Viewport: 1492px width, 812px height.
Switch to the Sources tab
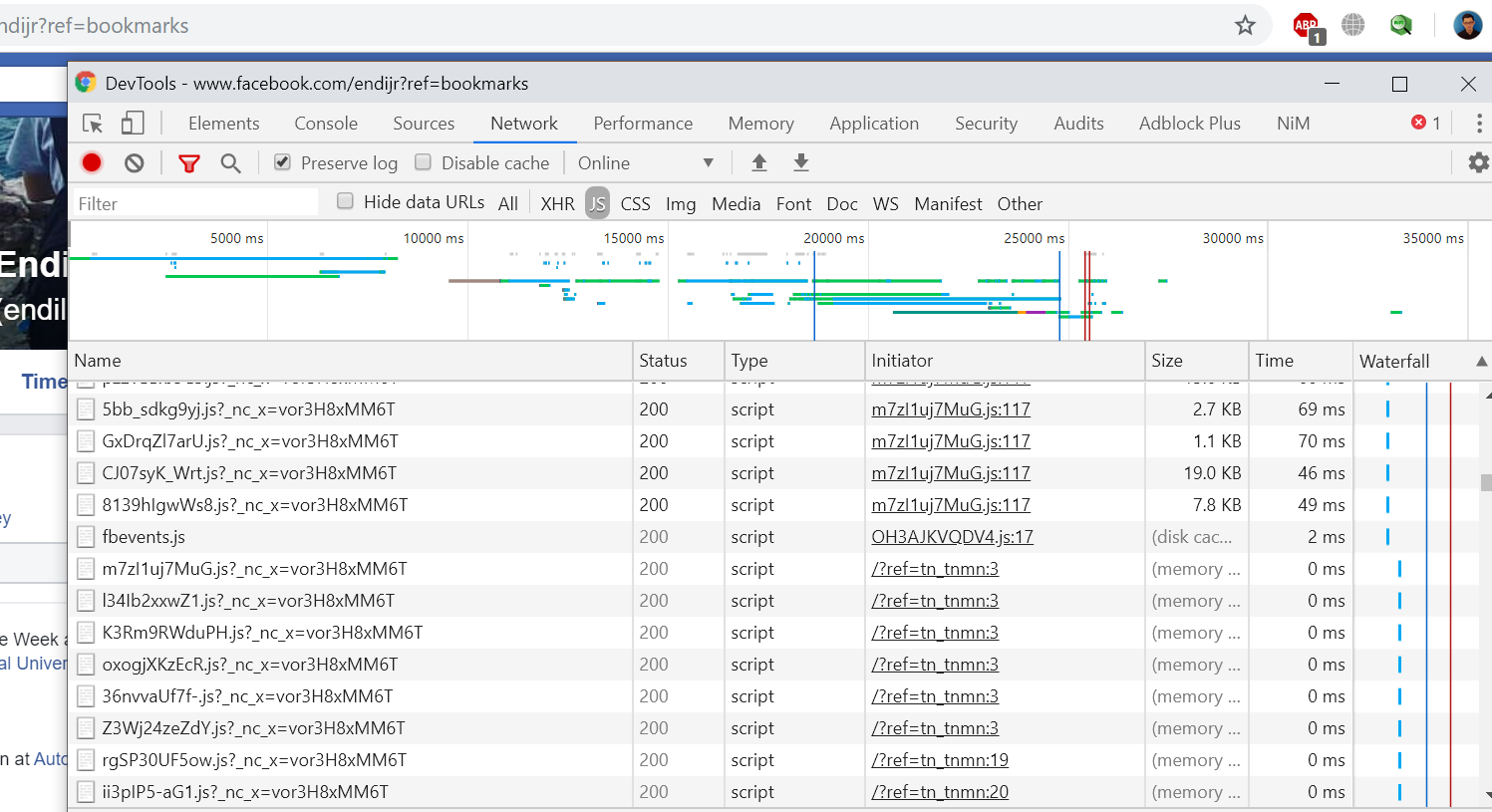424,123
